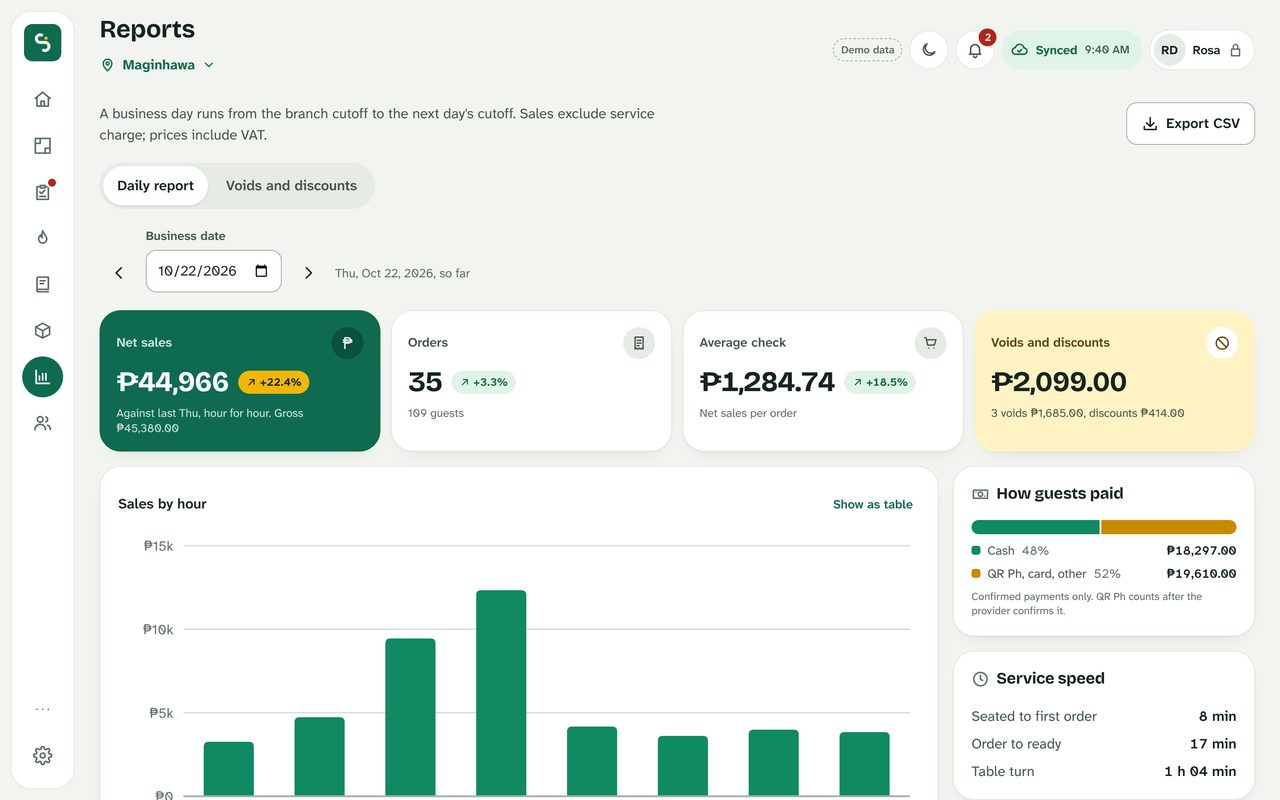The height and width of the screenshot is (800, 1280).
Task: Click the +22.4% badge on Net sales
Action: pos(274,382)
